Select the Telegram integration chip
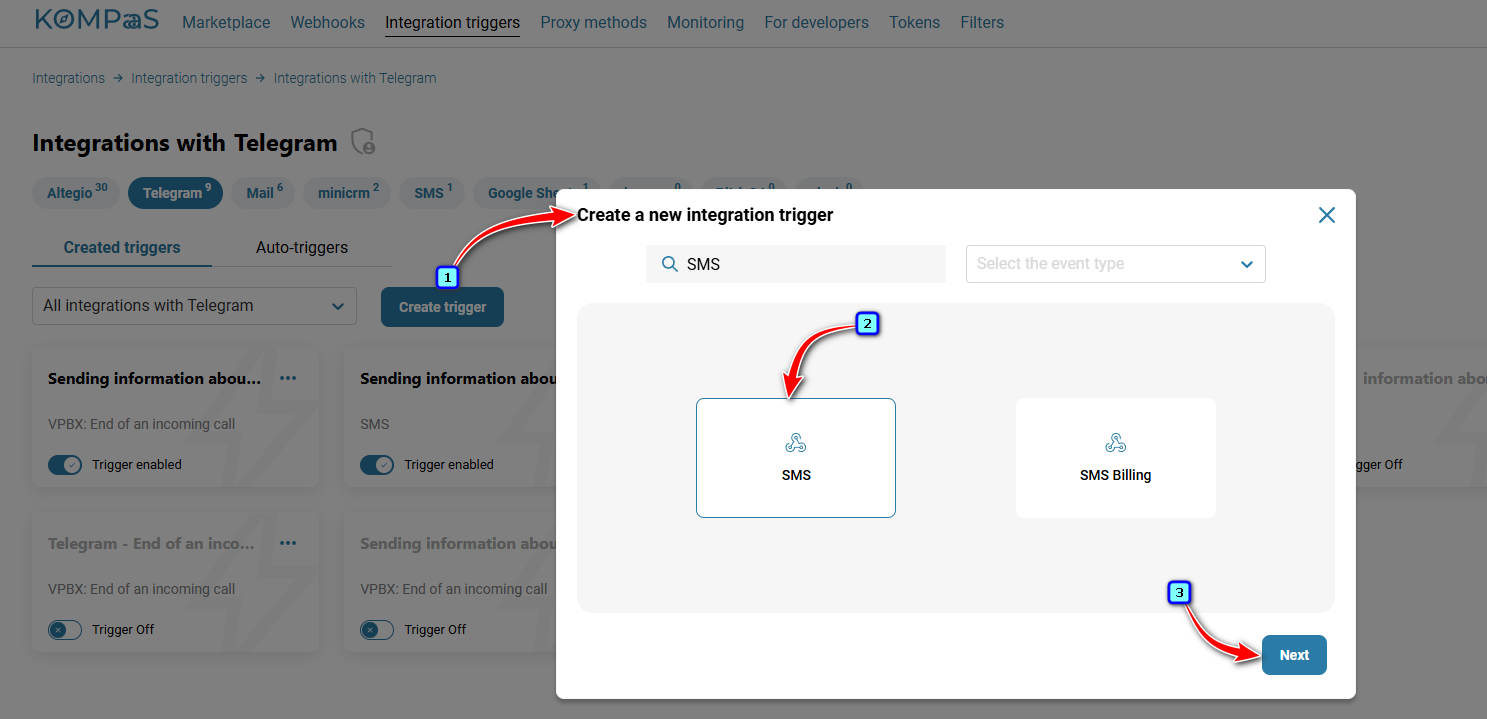 (176, 193)
